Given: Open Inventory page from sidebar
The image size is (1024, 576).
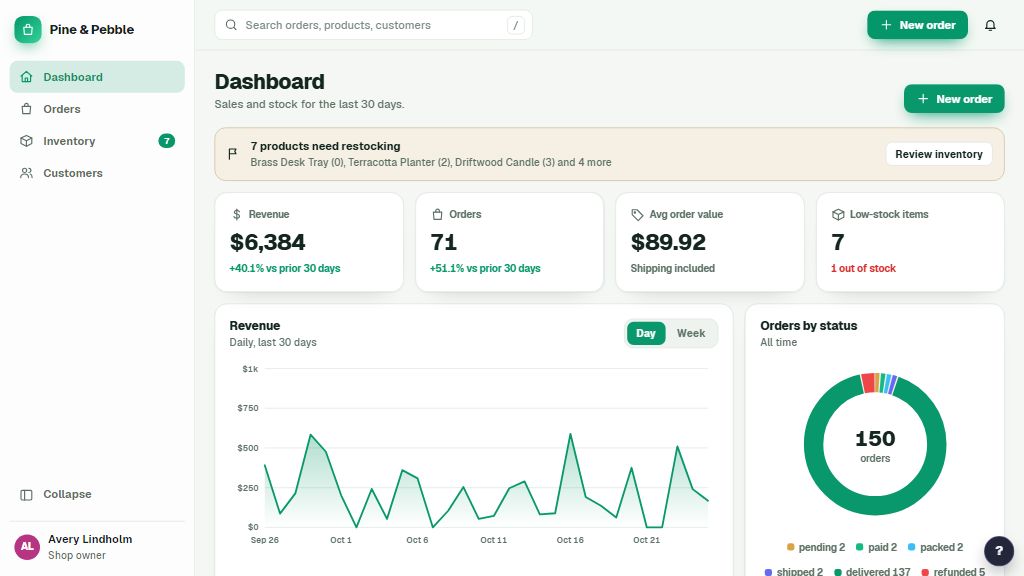Looking at the screenshot, I should 97,141.
